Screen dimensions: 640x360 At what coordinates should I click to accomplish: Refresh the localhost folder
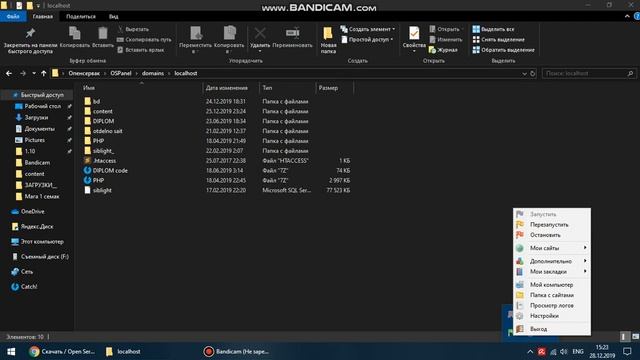[x=533, y=73]
